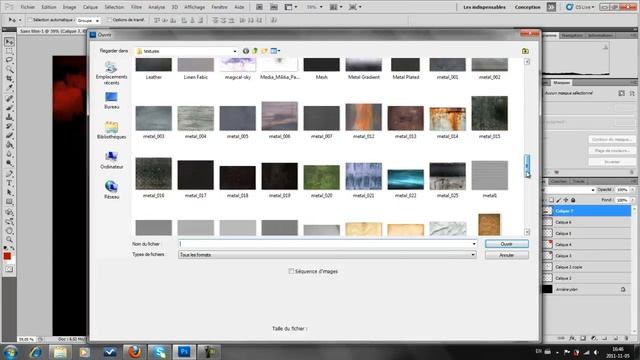Viewport: 640px width, 360px height.
Task: Select the Zoom tool in toolbox
Action: click(9, 240)
